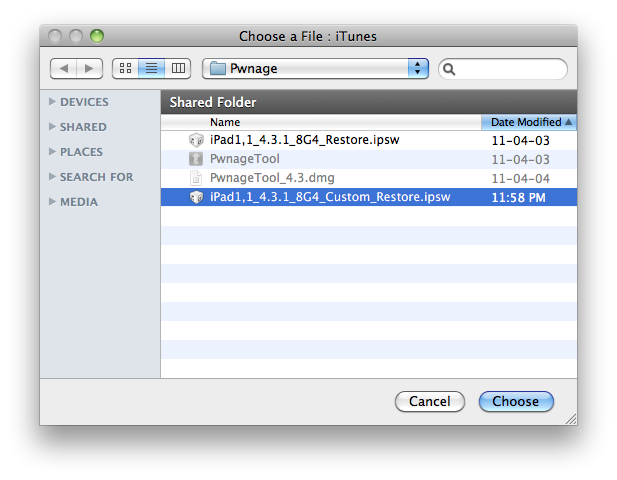Sort files by Date Modified column
This screenshot has width=617, height=480.
[528, 122]
